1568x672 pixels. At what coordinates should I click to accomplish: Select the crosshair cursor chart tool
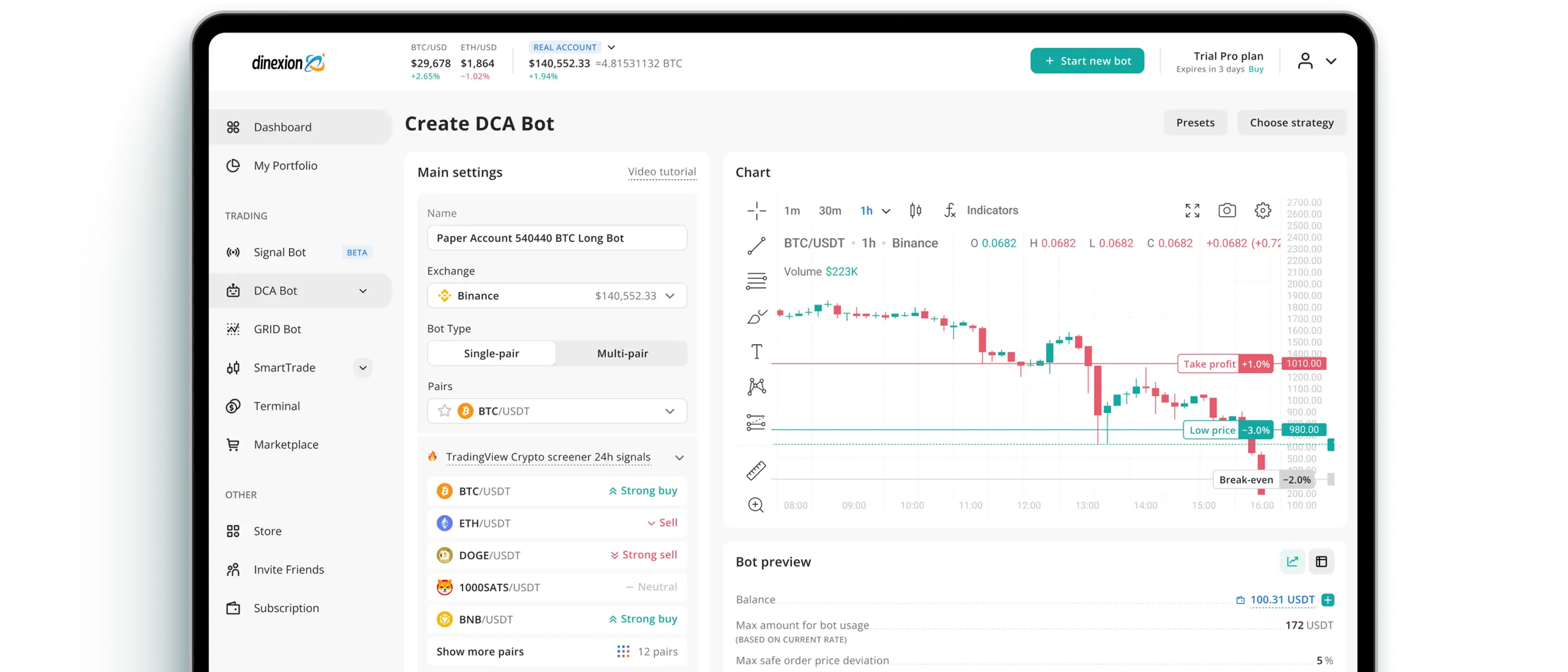coord(756,211)
